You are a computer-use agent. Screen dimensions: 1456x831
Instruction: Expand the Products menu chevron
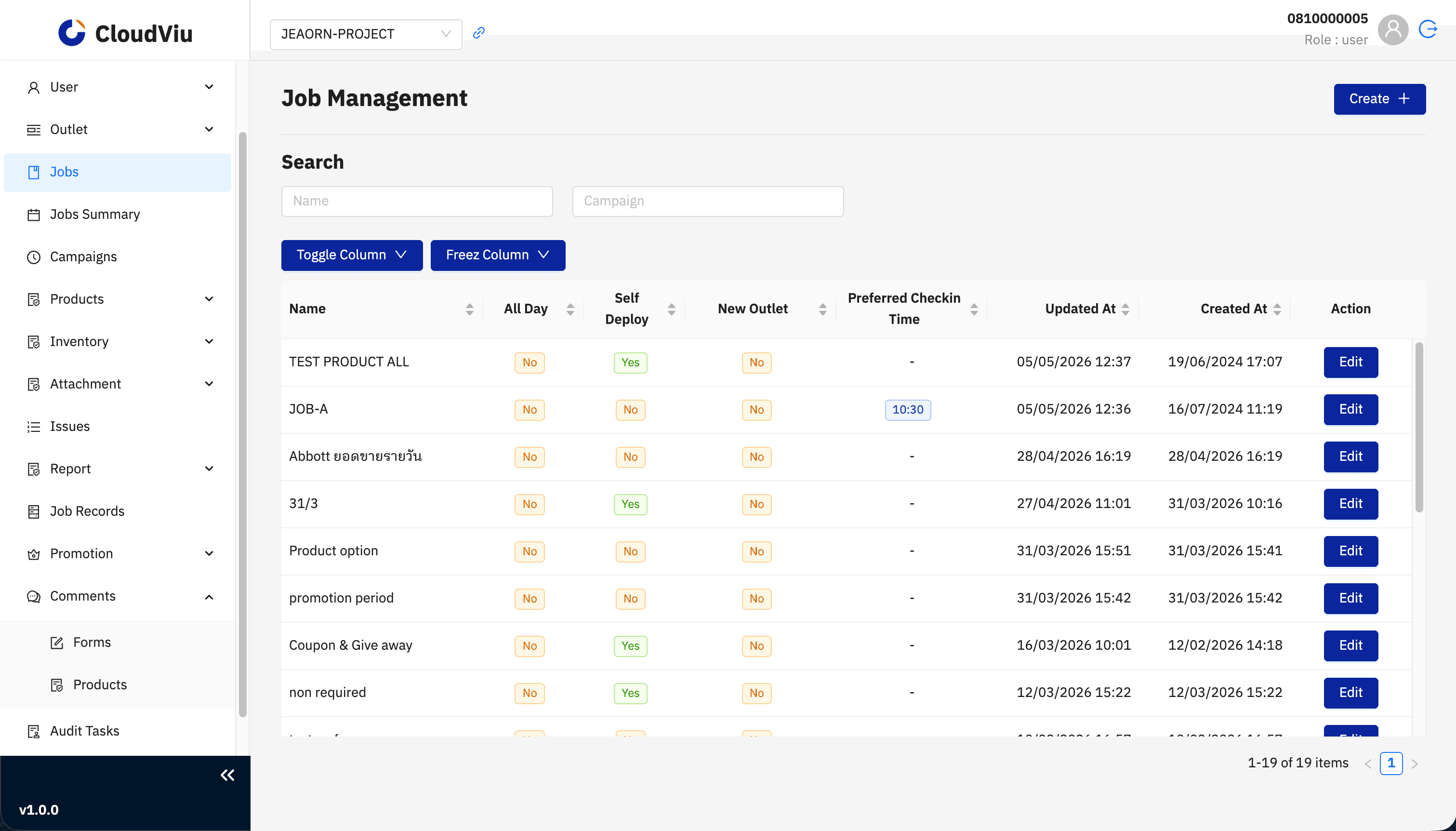209,299
